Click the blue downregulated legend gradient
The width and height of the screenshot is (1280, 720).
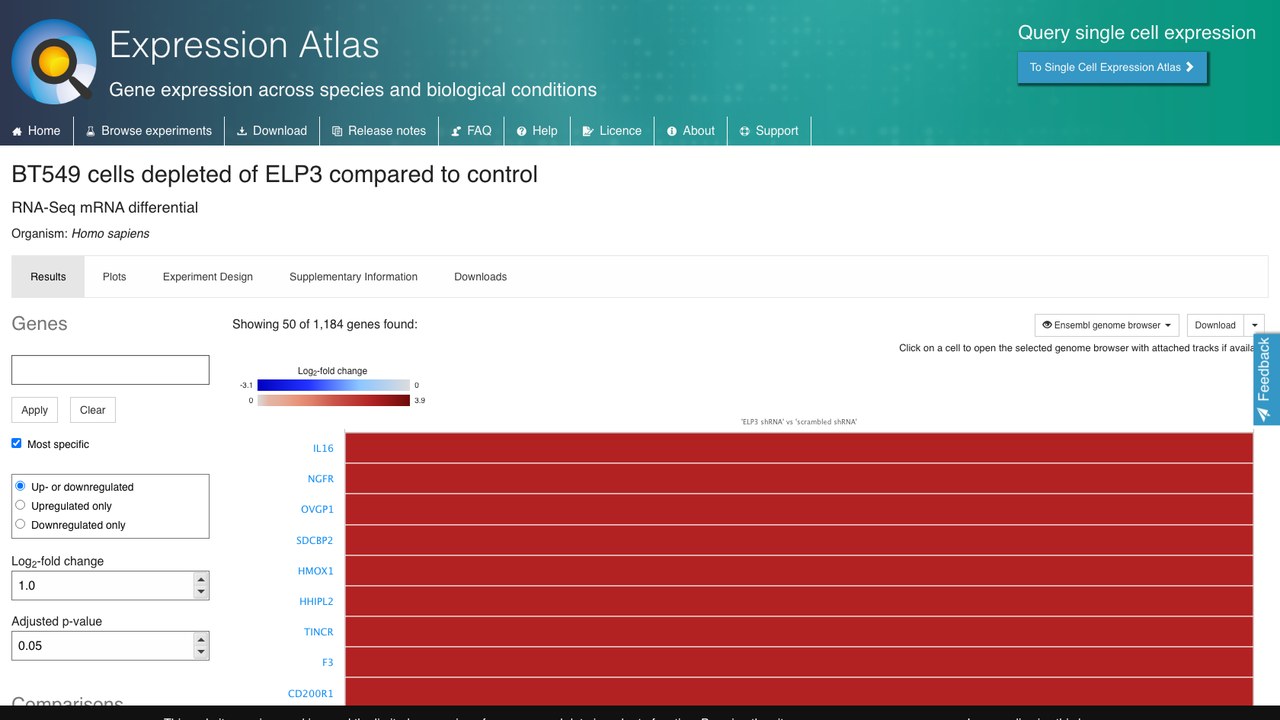[x=333, y=385]
